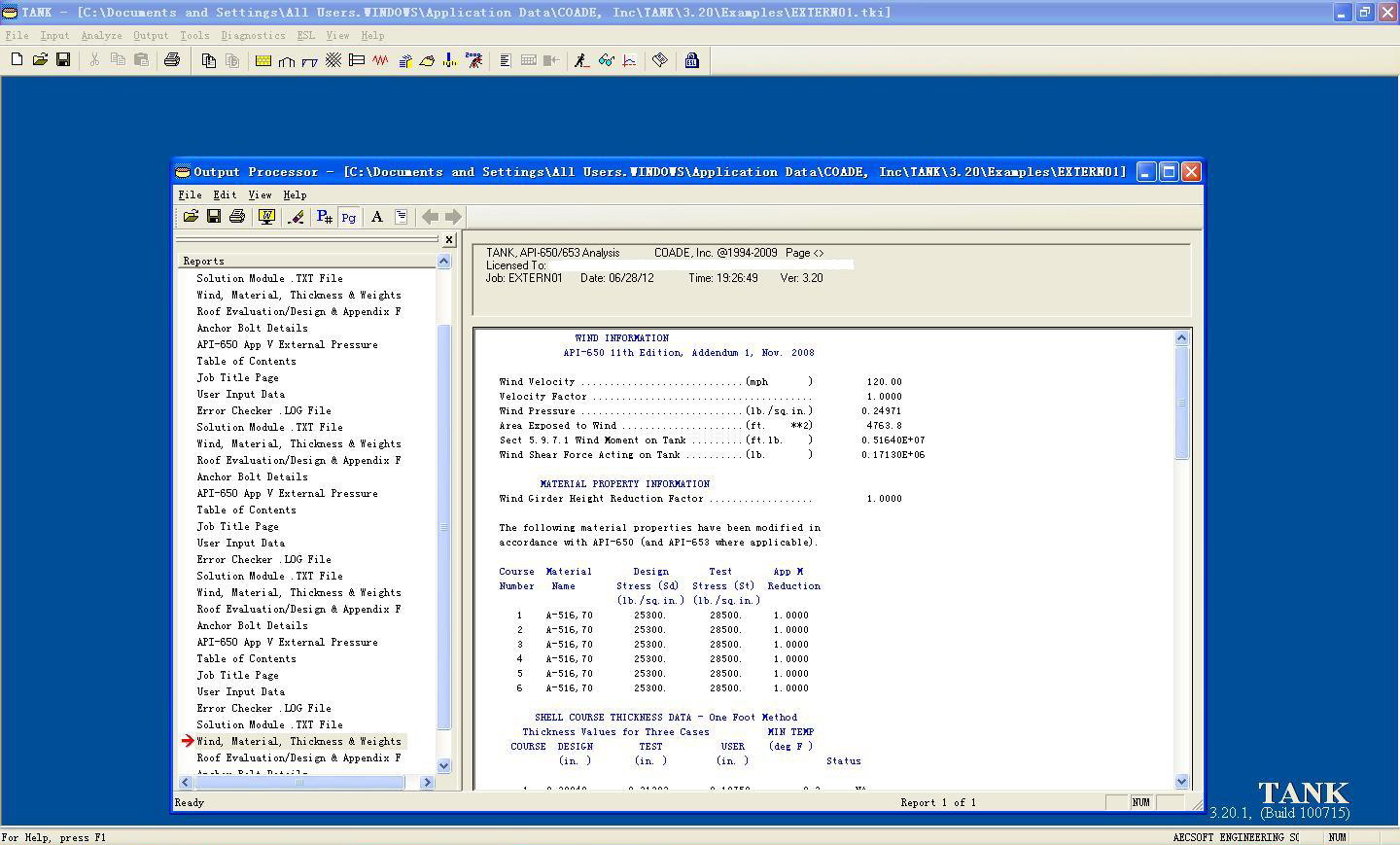This screenshot has width=1400, height=845.
Task: Click report view scroll up arrow
Action: tap(1182, 337)
